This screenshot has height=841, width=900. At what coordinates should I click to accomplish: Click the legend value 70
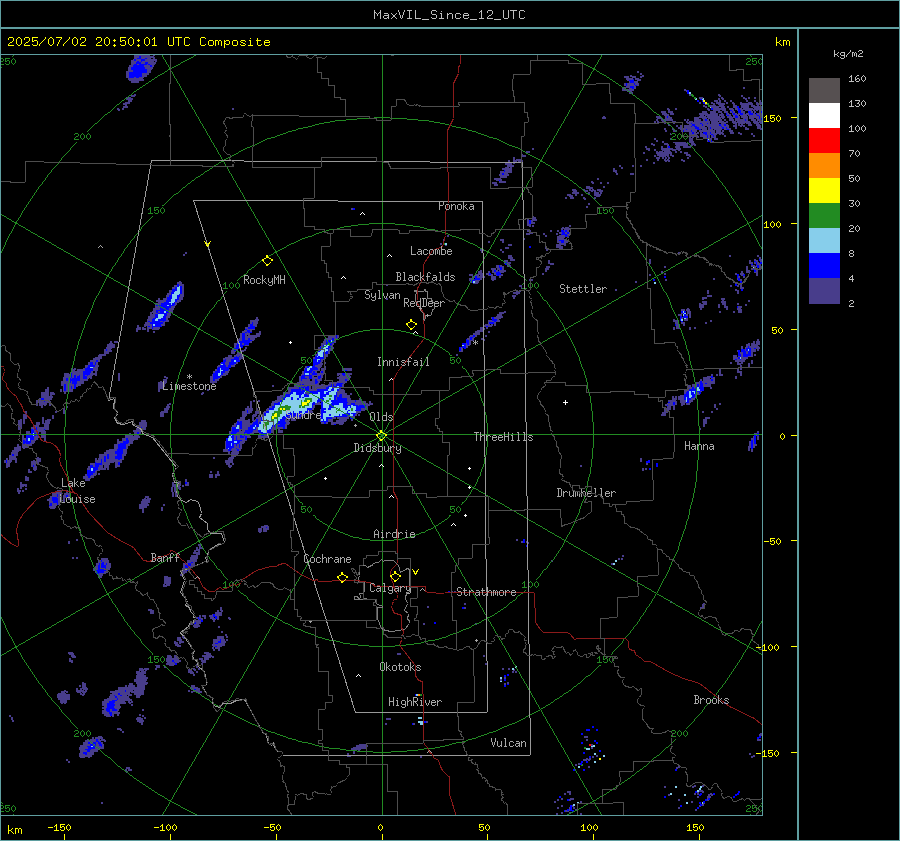coord(854,154)
